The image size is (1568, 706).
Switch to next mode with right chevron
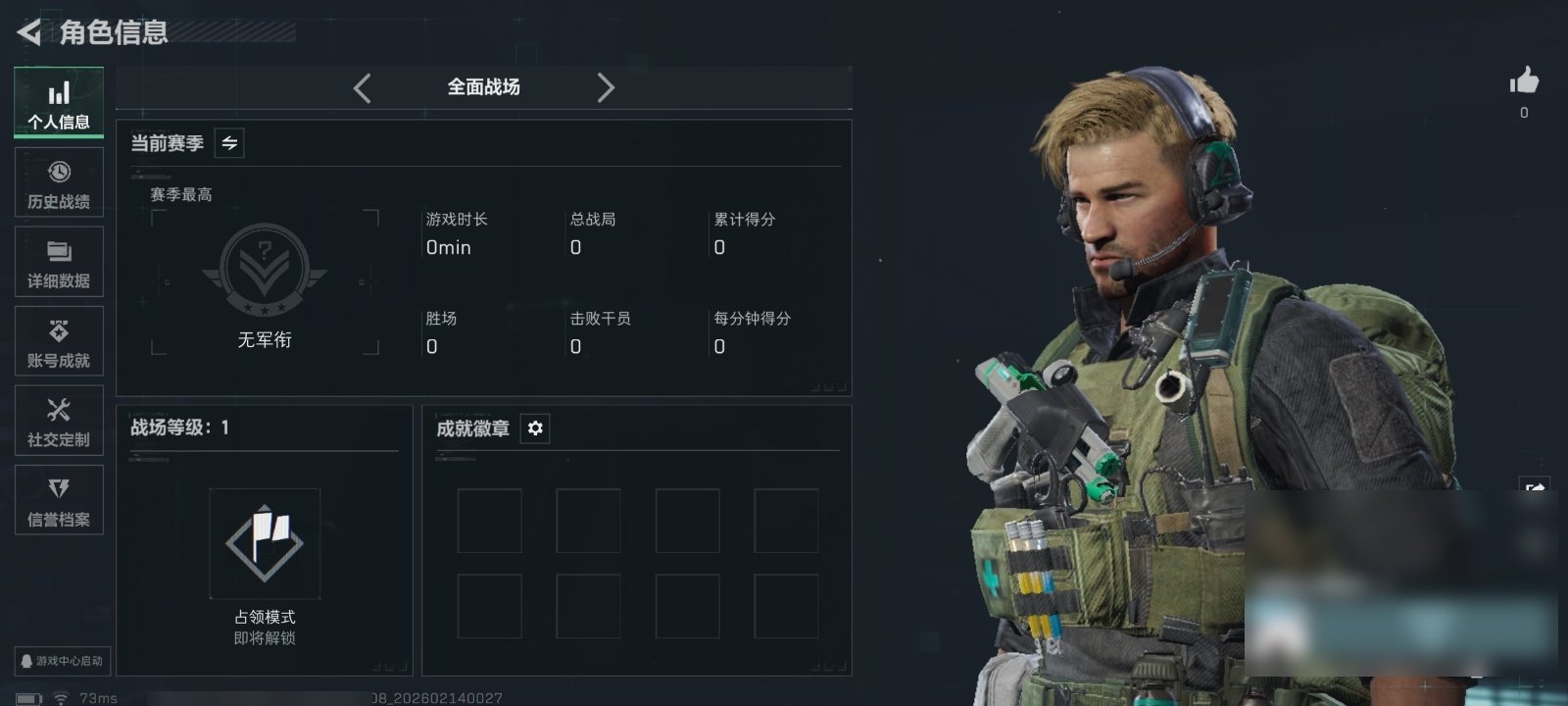(x=606, y=88)
